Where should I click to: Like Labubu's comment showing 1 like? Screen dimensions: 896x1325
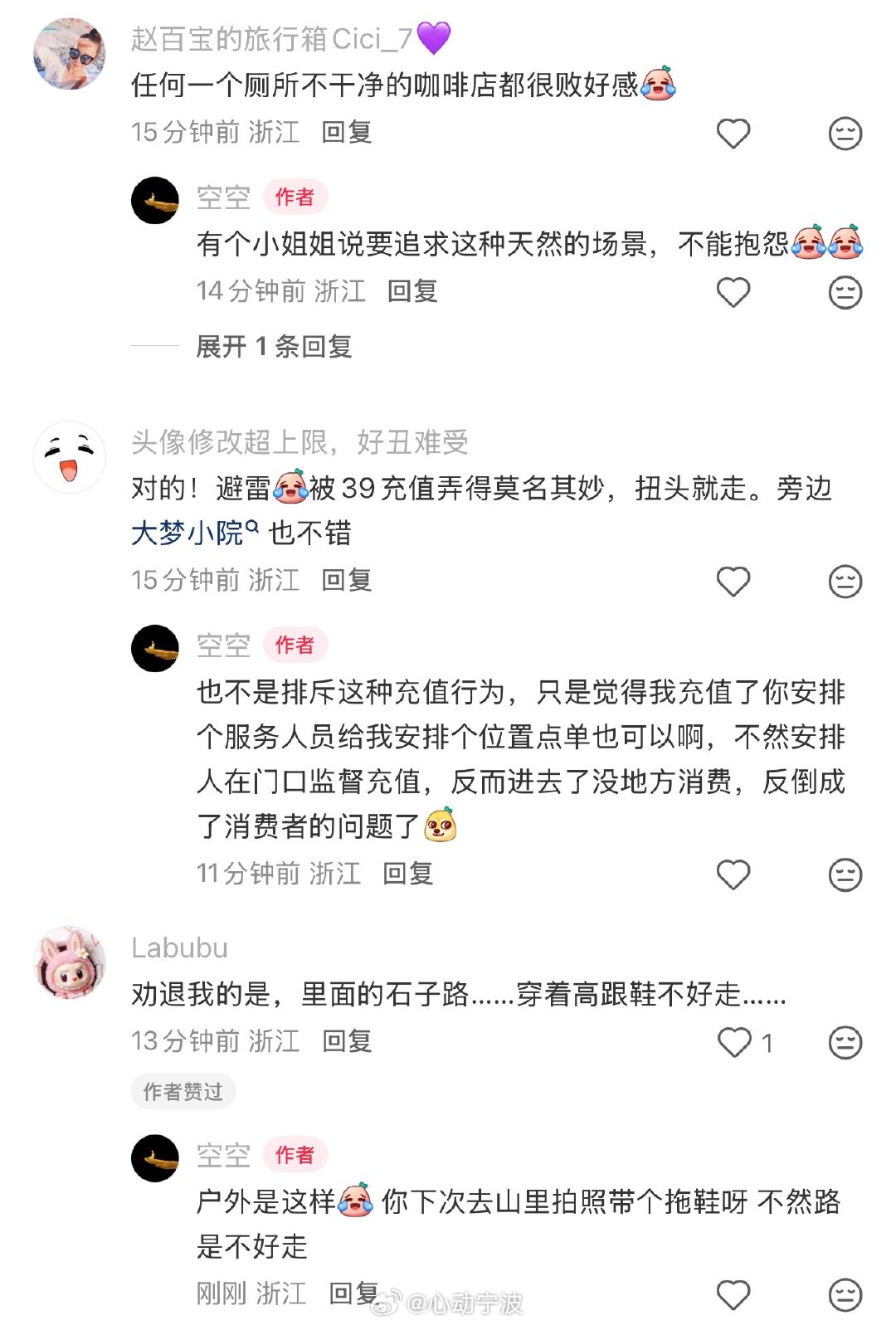pos(734,1042)
